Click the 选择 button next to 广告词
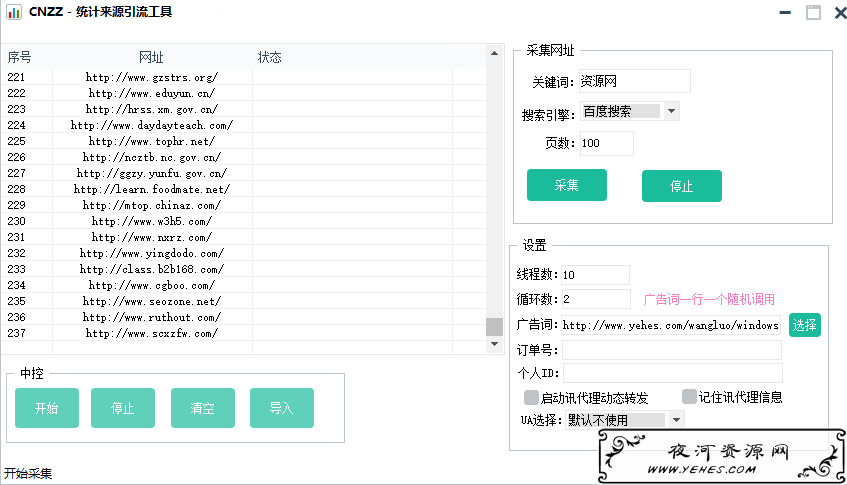The height and width of the screenshot is (485, 847). coord(804,325)
